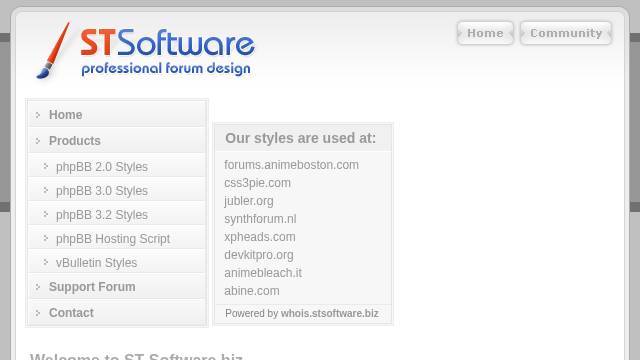Select Products in the sidebar menu

(x=117, y=140)
